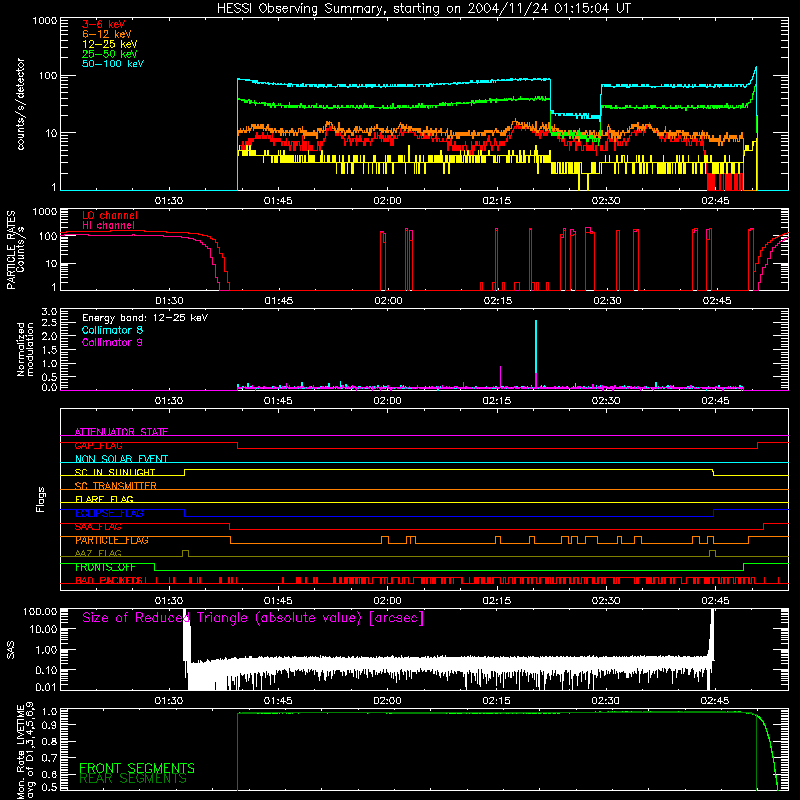Select the yellow 12-25 keV legend label
The image size is (800, 800).
click(110, 44)
